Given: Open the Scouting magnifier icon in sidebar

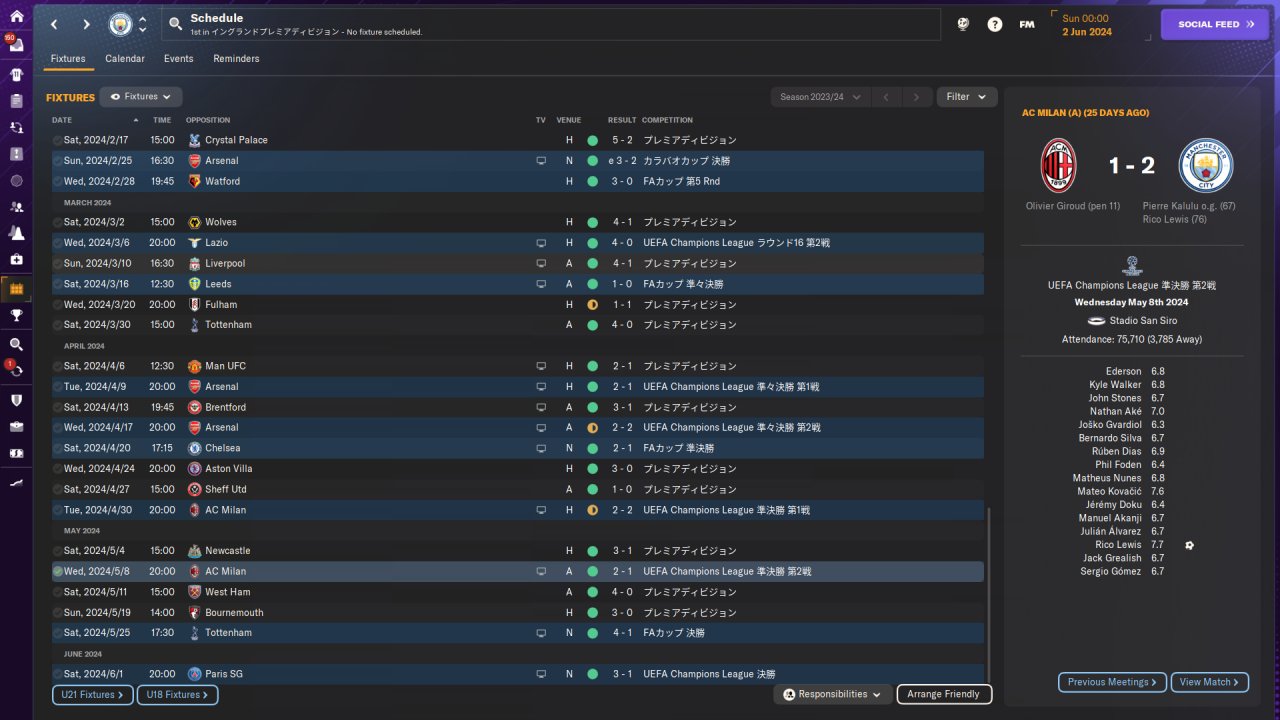Looking at the screenshot, I should (x=16, y=344).
